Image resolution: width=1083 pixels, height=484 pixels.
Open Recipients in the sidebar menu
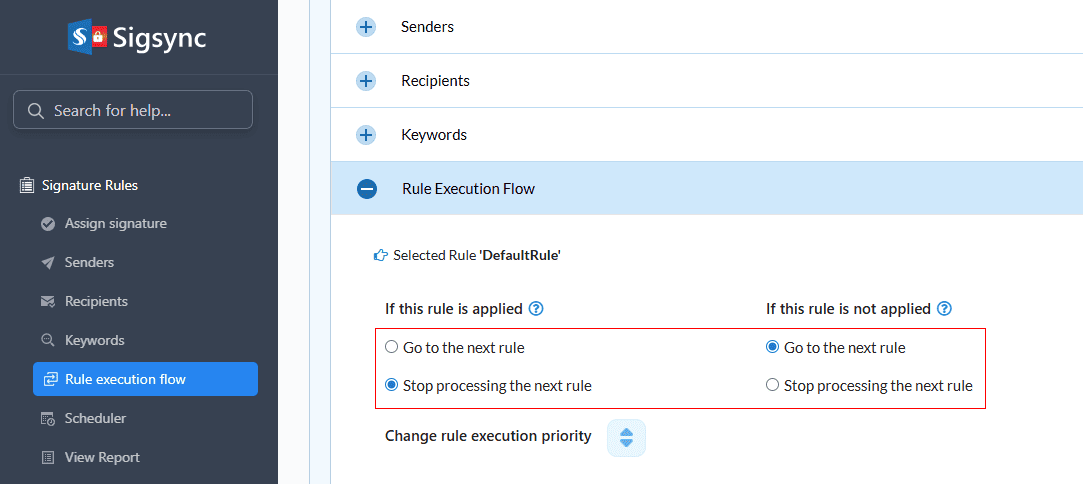tap(96, 301)
